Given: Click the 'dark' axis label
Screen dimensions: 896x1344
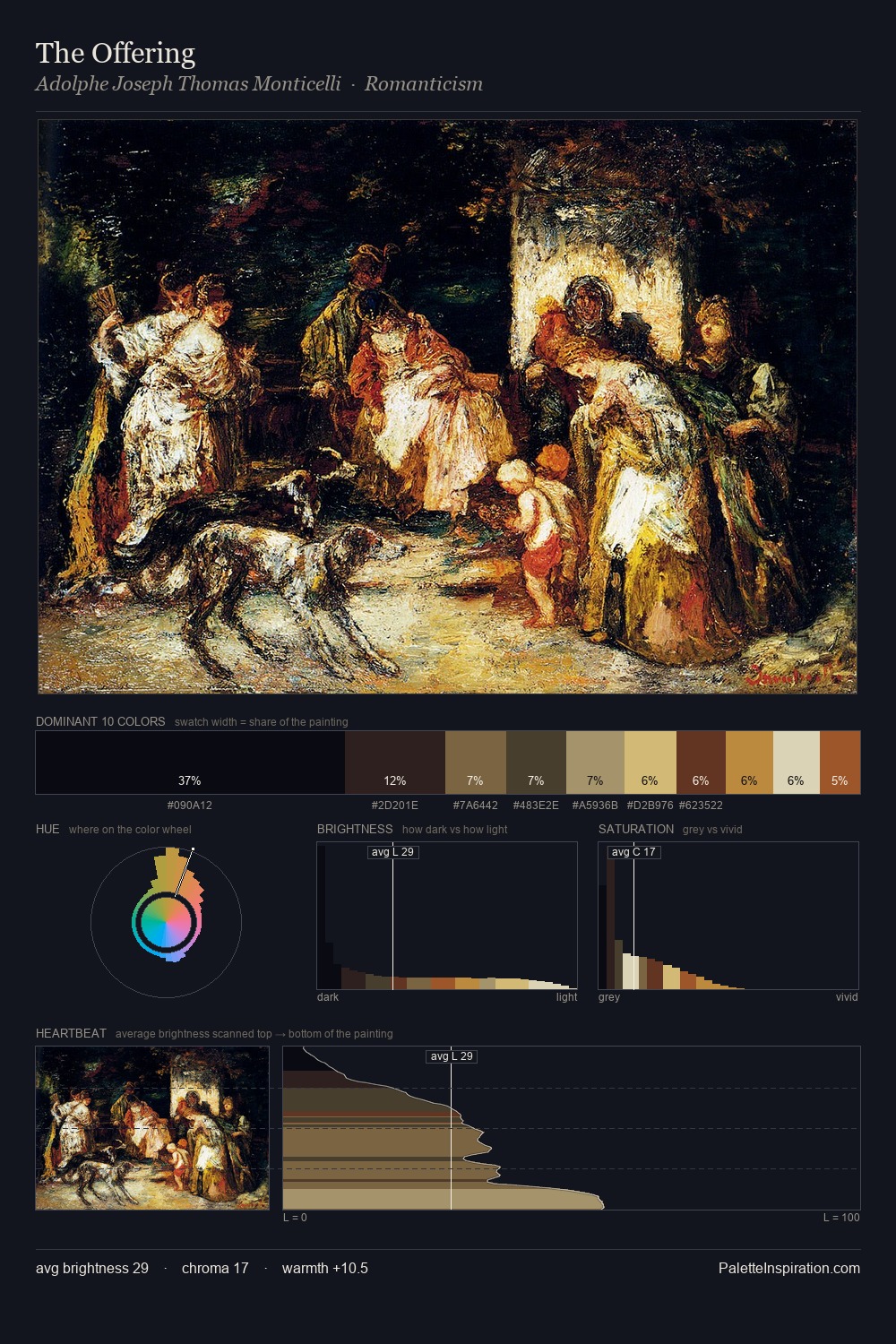Looking at the screenshot, I should 328,997.
